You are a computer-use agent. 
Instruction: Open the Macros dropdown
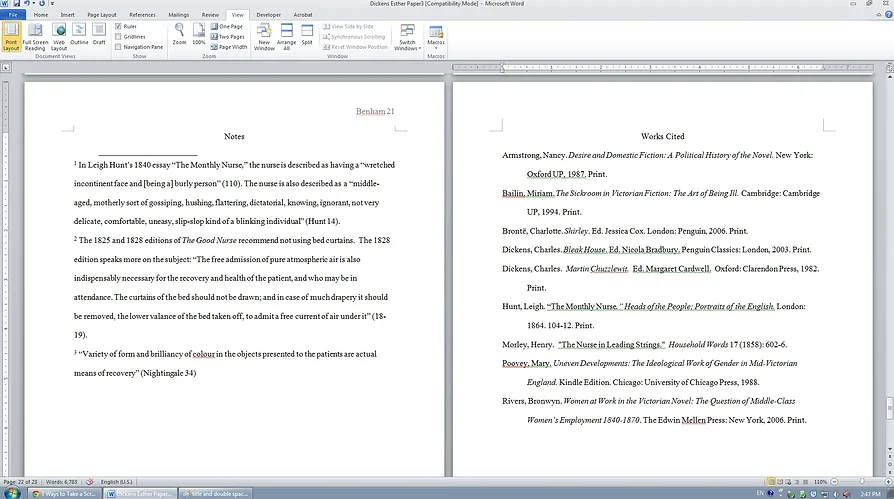point(436,36)
